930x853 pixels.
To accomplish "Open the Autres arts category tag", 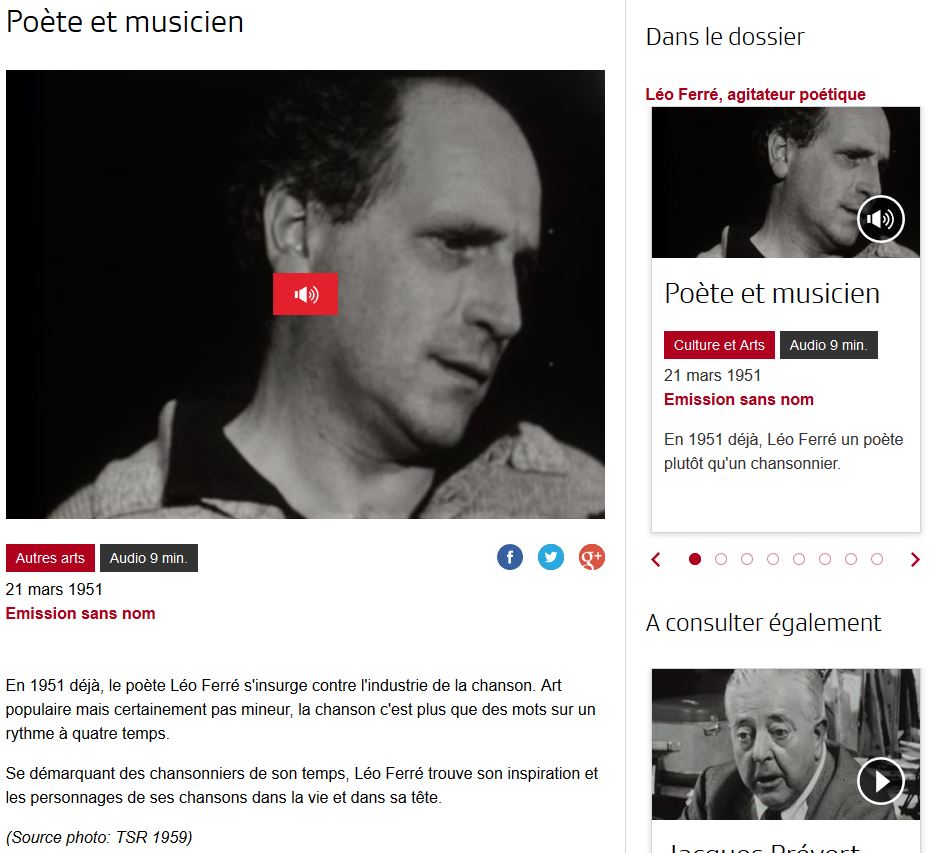I will click(50, 558).
